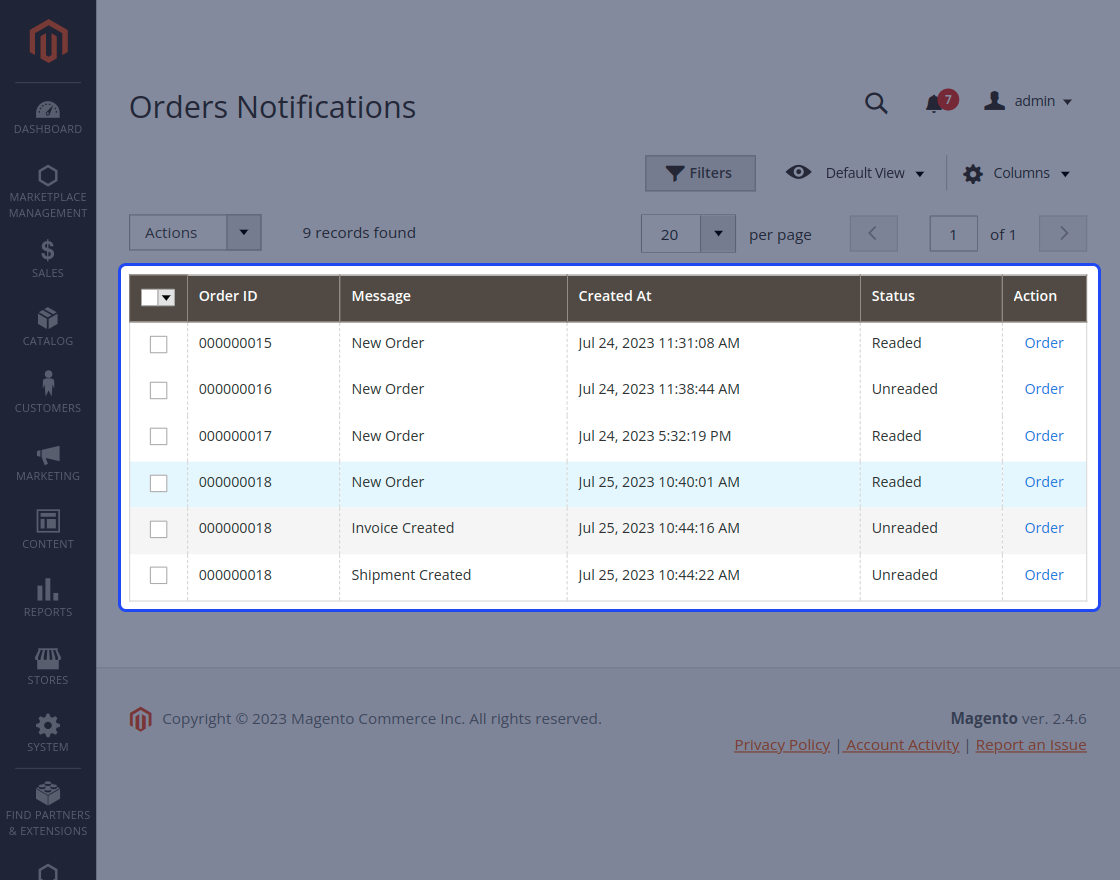Open Order link for Shipment Created row
This screenshot has height=880, width=1120.
1044,575
